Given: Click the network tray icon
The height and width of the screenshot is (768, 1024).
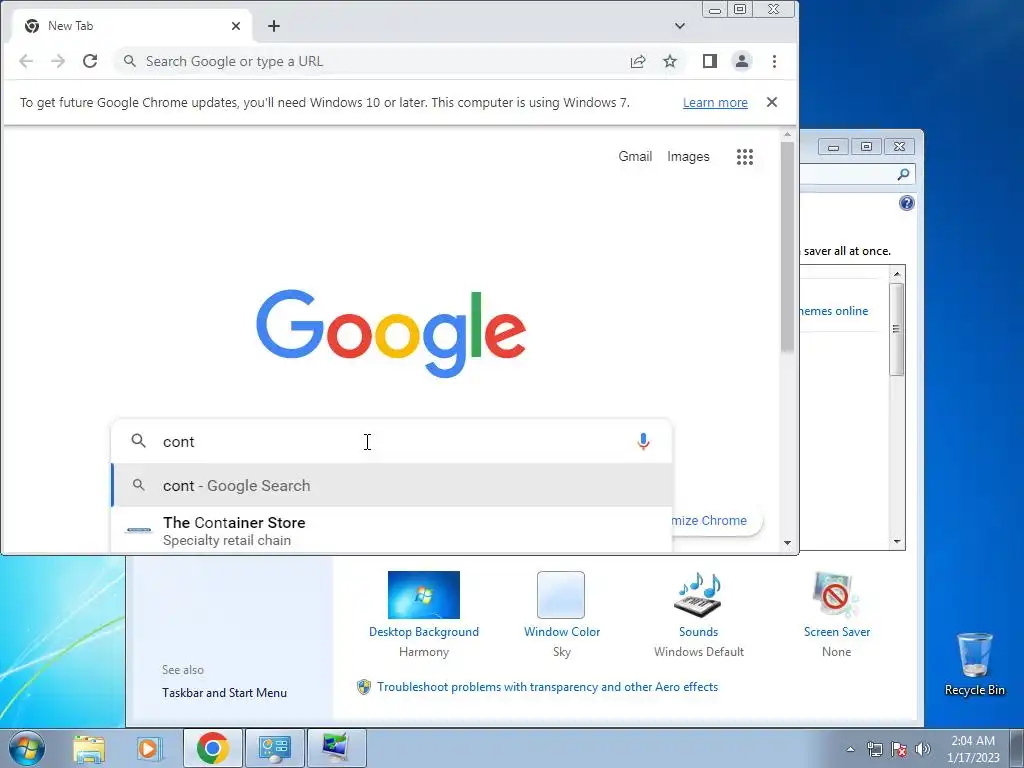Looking at the screenshot, I should tap(874, 749).
